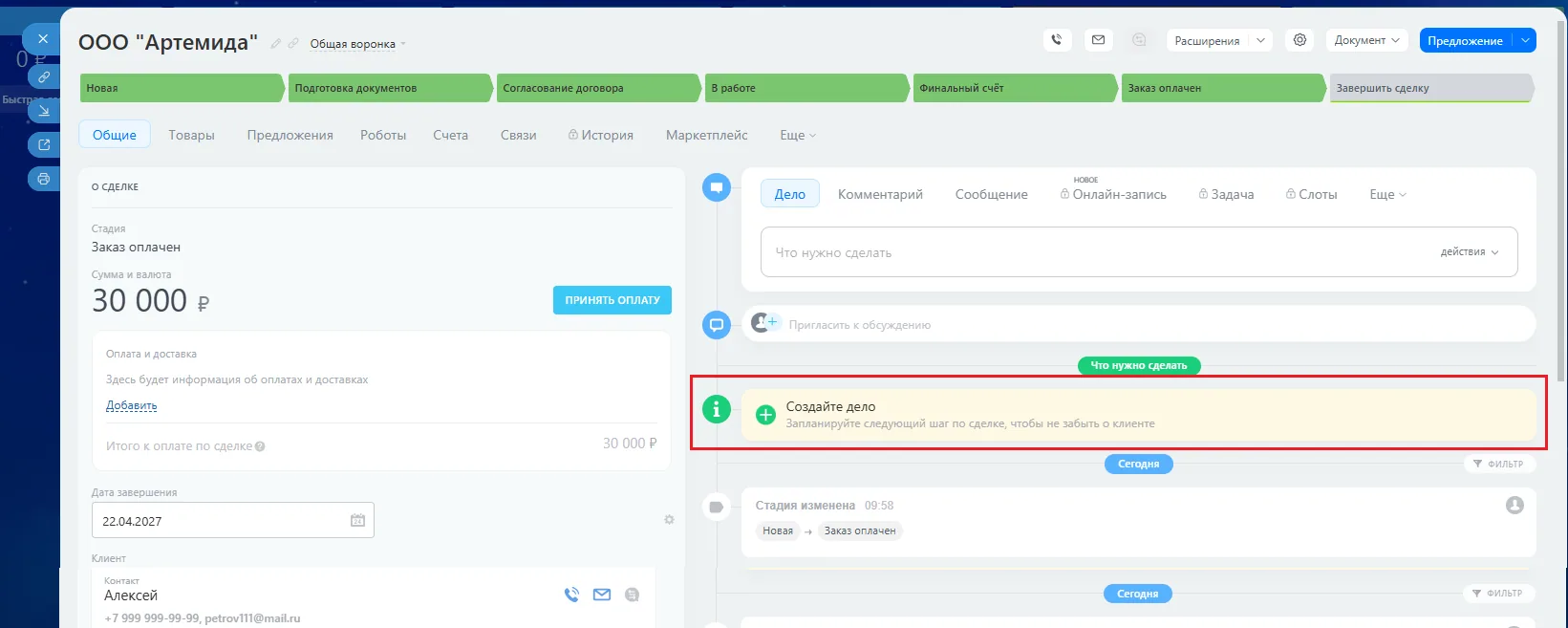This screenshot has width=1568, height=628.
Task: Click the user avatar in Стадия изменена entry
Action: point(1514,505)
